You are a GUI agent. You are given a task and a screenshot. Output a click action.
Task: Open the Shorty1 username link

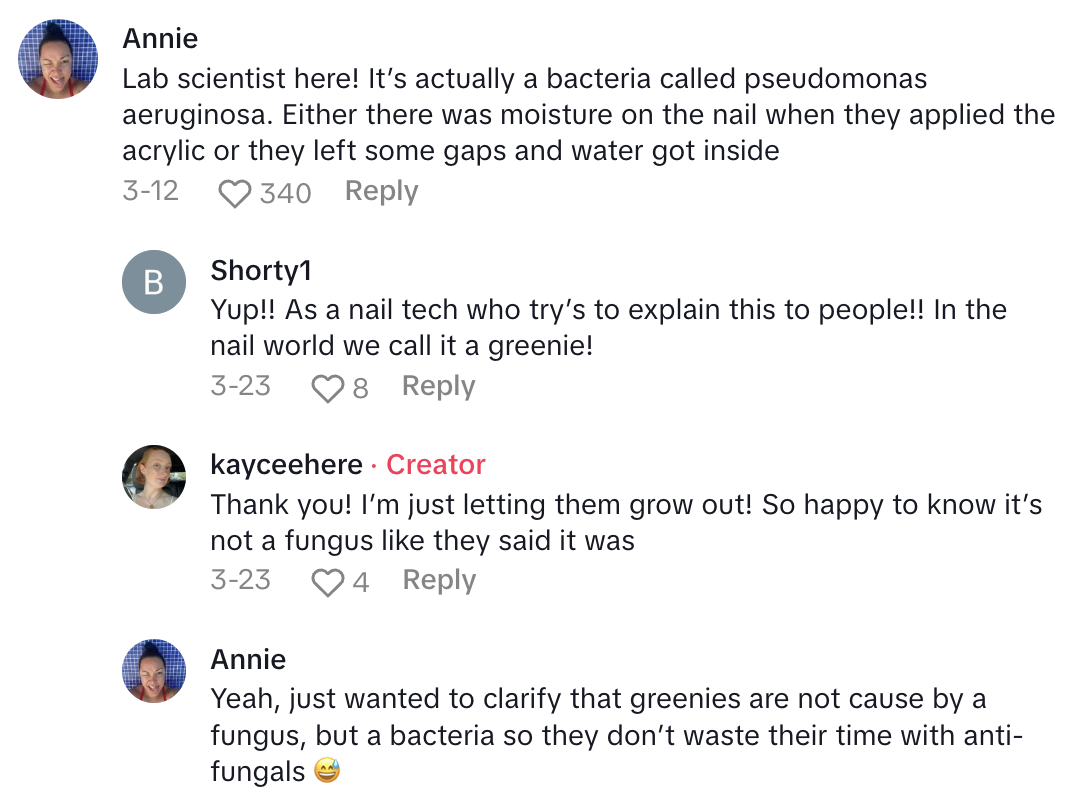coord(259,270)
